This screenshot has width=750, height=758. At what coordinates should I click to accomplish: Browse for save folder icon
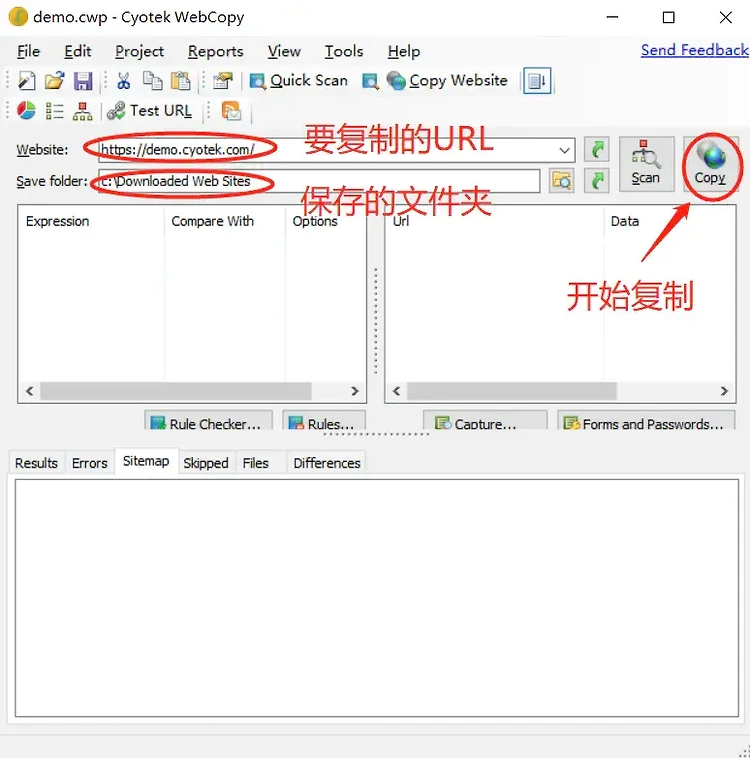[x=562, y=181]
